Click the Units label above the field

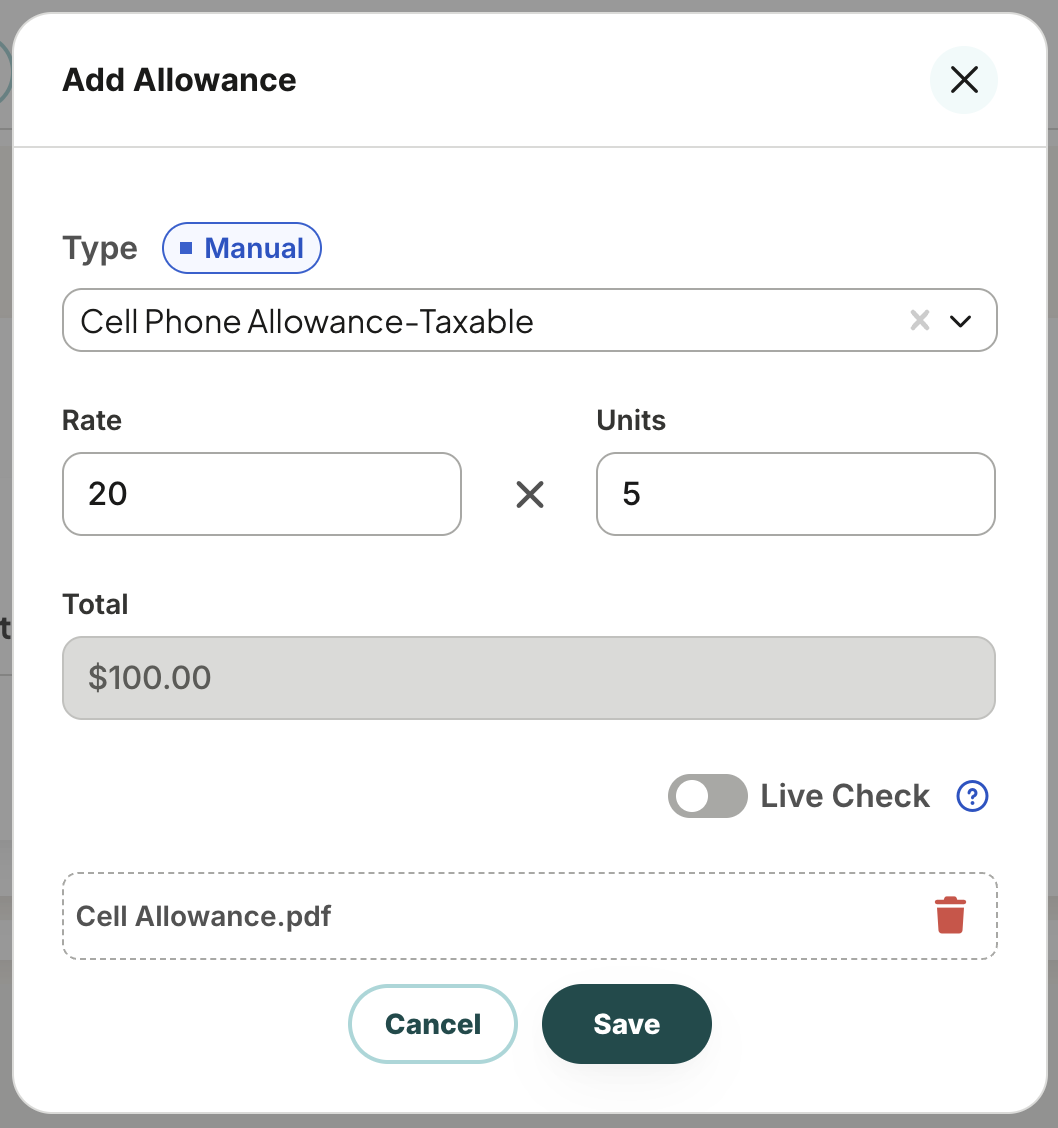coord(631,420)
